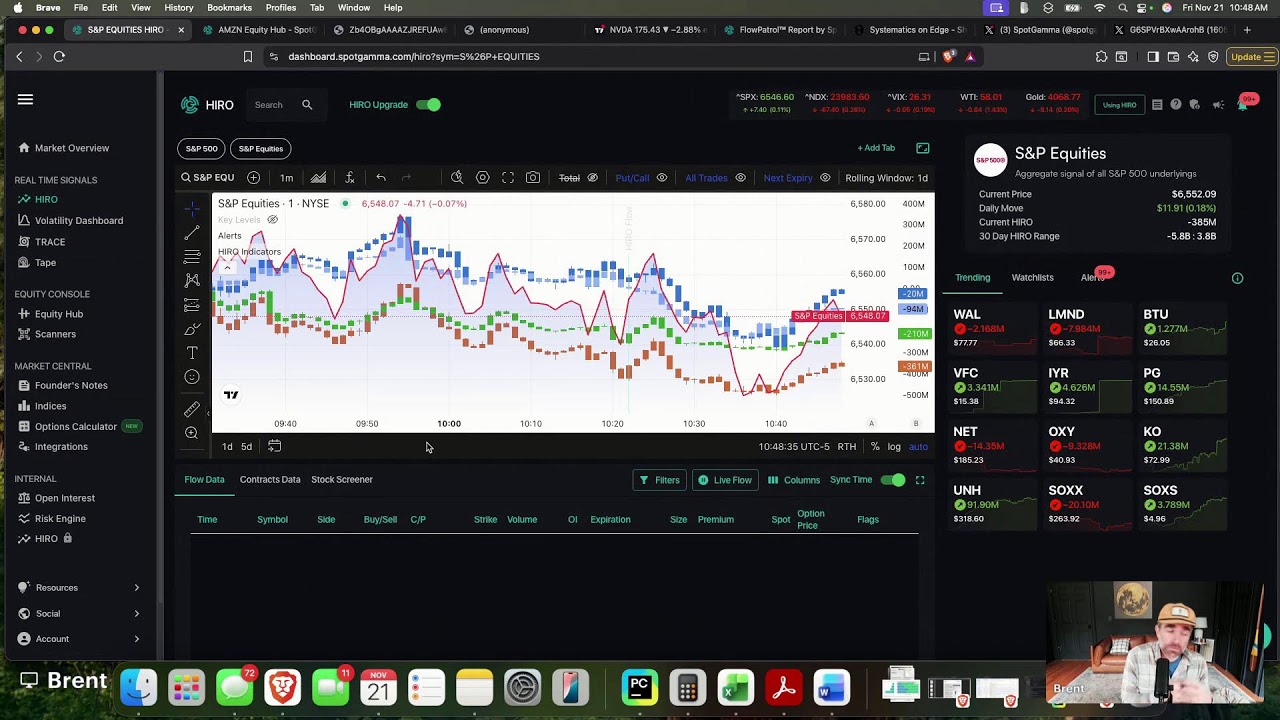
Task: Open the help question mark icon
Action: coord(1176,104)
